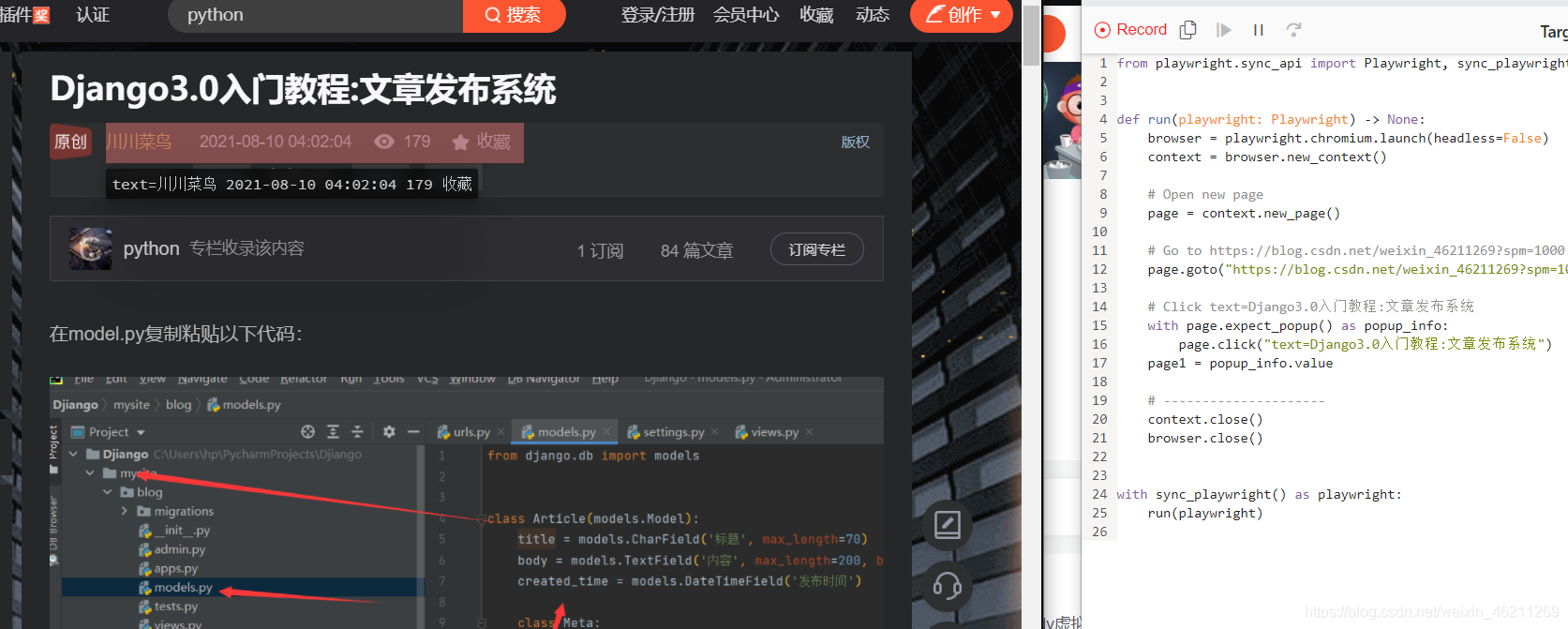Viewport: 1568px width, 629px height.
Task: Click the gear settings icon in embedded Project panel
Action: pyautogui.click(x=389, y=431)
